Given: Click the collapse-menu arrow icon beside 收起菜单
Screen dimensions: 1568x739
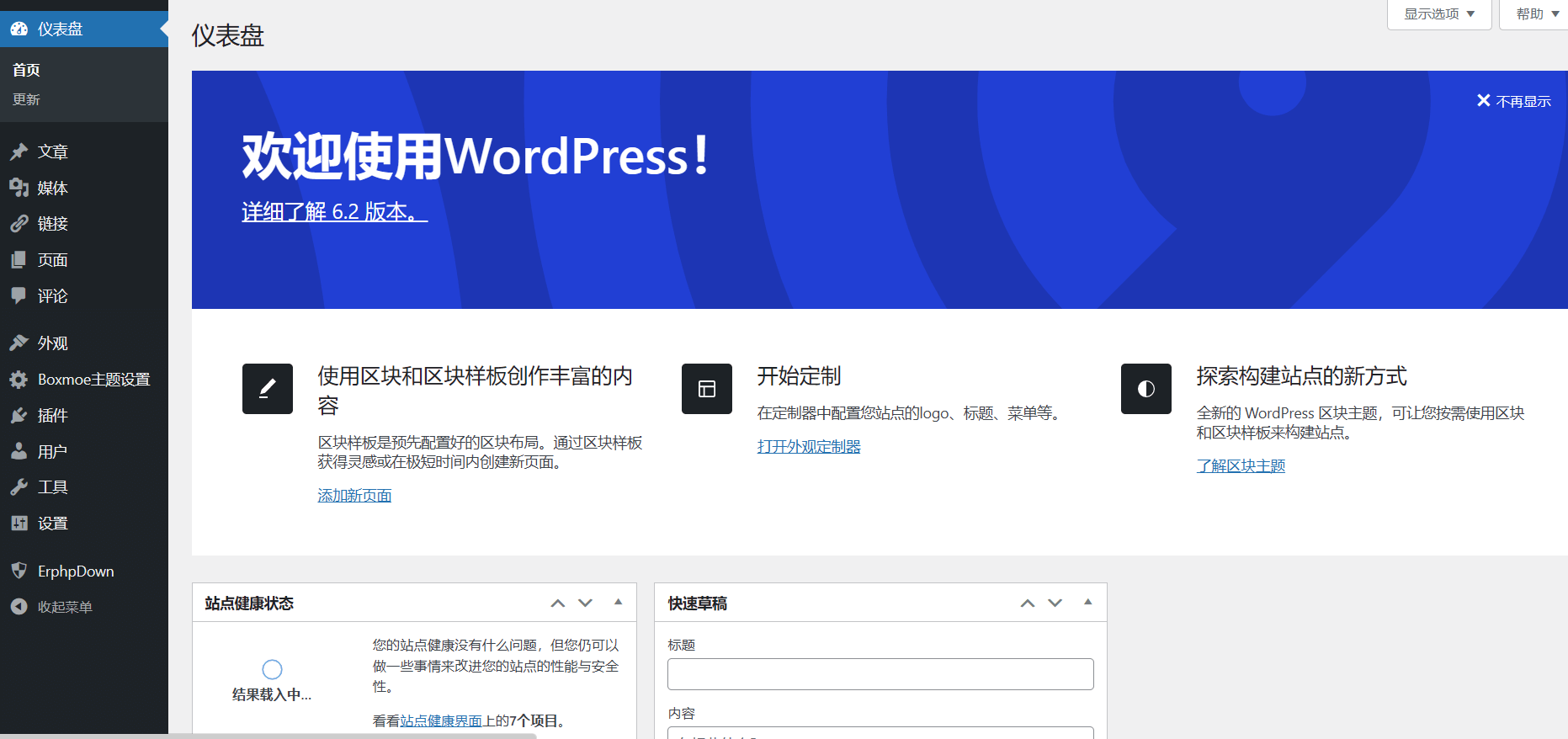Looking at the screenshot, I should [x=19, y=607].
